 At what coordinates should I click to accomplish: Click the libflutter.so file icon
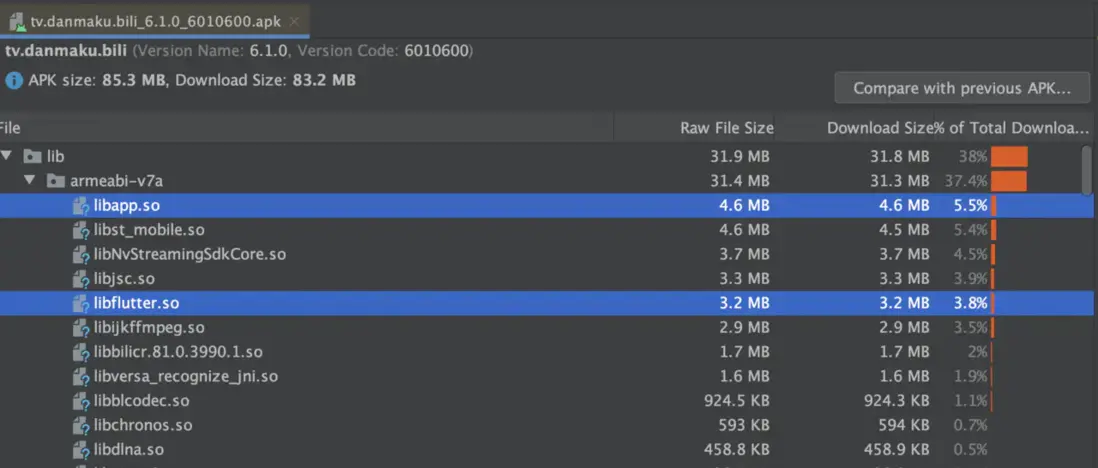click(x=81, y=303)
